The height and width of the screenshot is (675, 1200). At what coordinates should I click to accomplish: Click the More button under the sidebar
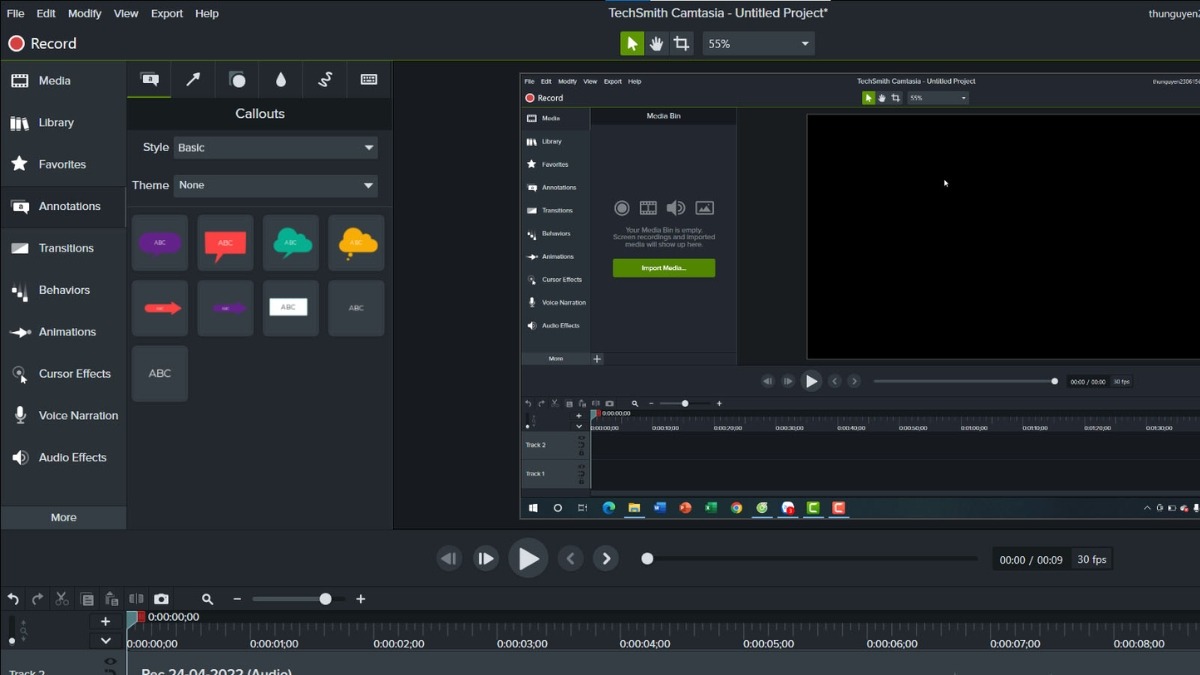tap(63, 517)
